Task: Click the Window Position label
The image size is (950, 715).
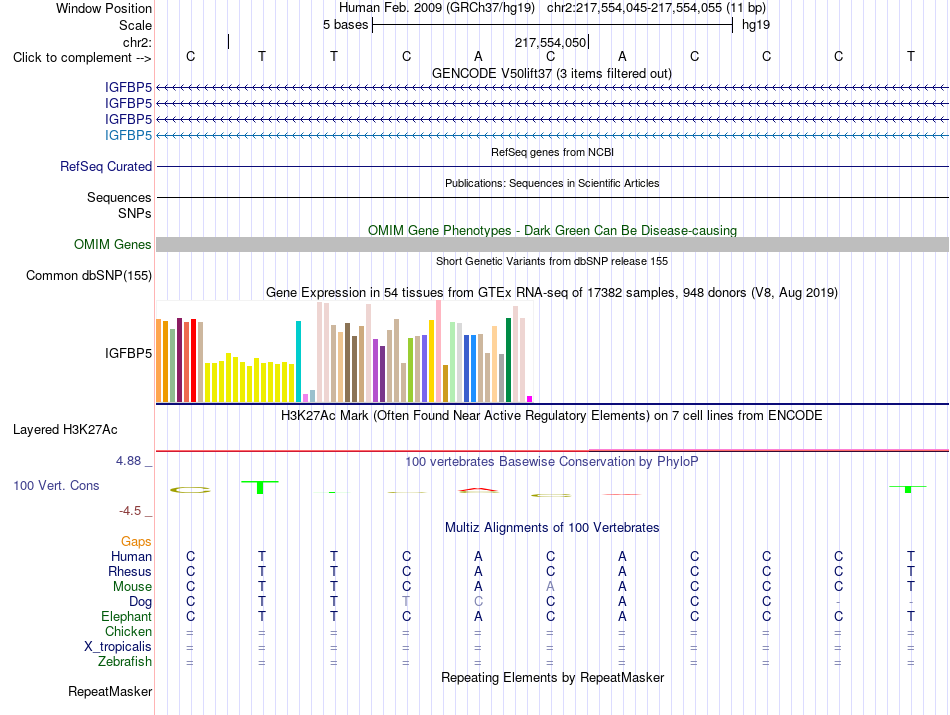Action: (x=104, y=8)
